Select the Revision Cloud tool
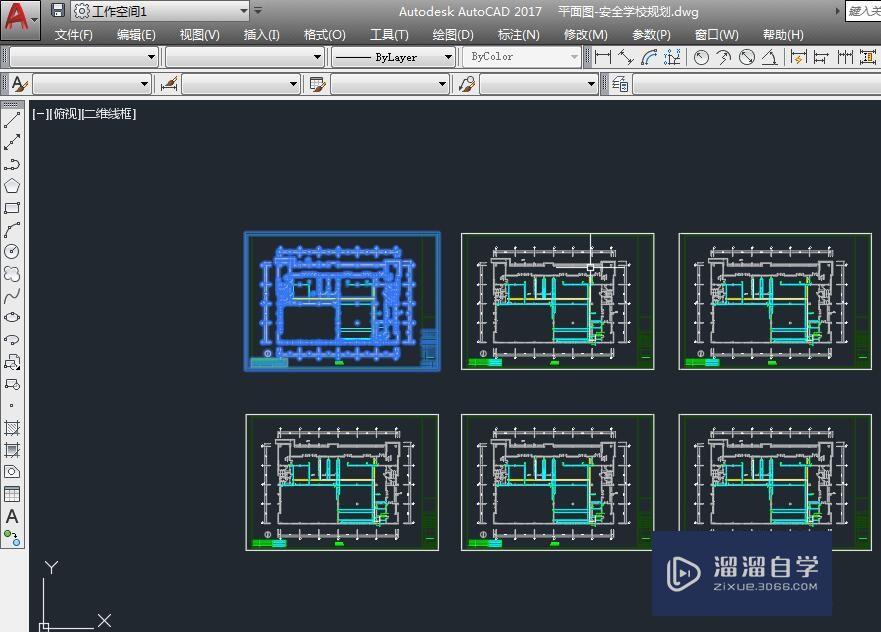Image resolution: width=881 pixels, height=632 pixels. pos(12,274)
